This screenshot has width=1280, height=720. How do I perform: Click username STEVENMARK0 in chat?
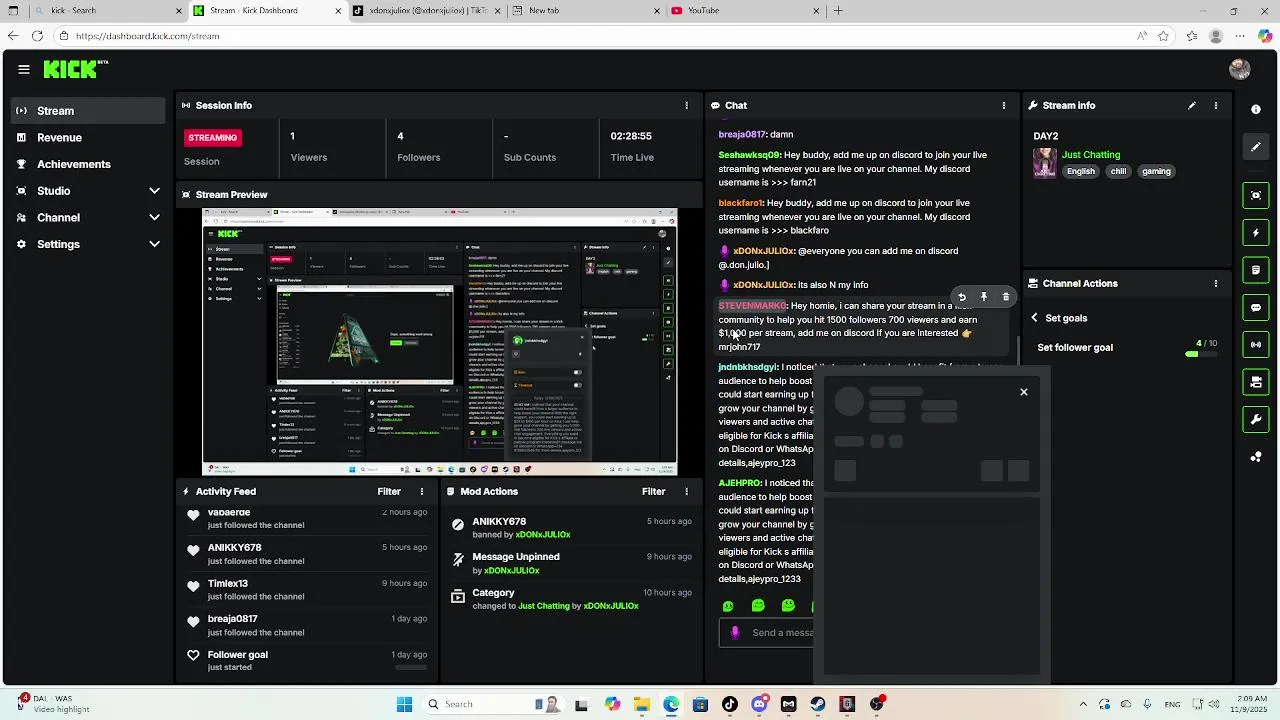[x=752, y=306]
